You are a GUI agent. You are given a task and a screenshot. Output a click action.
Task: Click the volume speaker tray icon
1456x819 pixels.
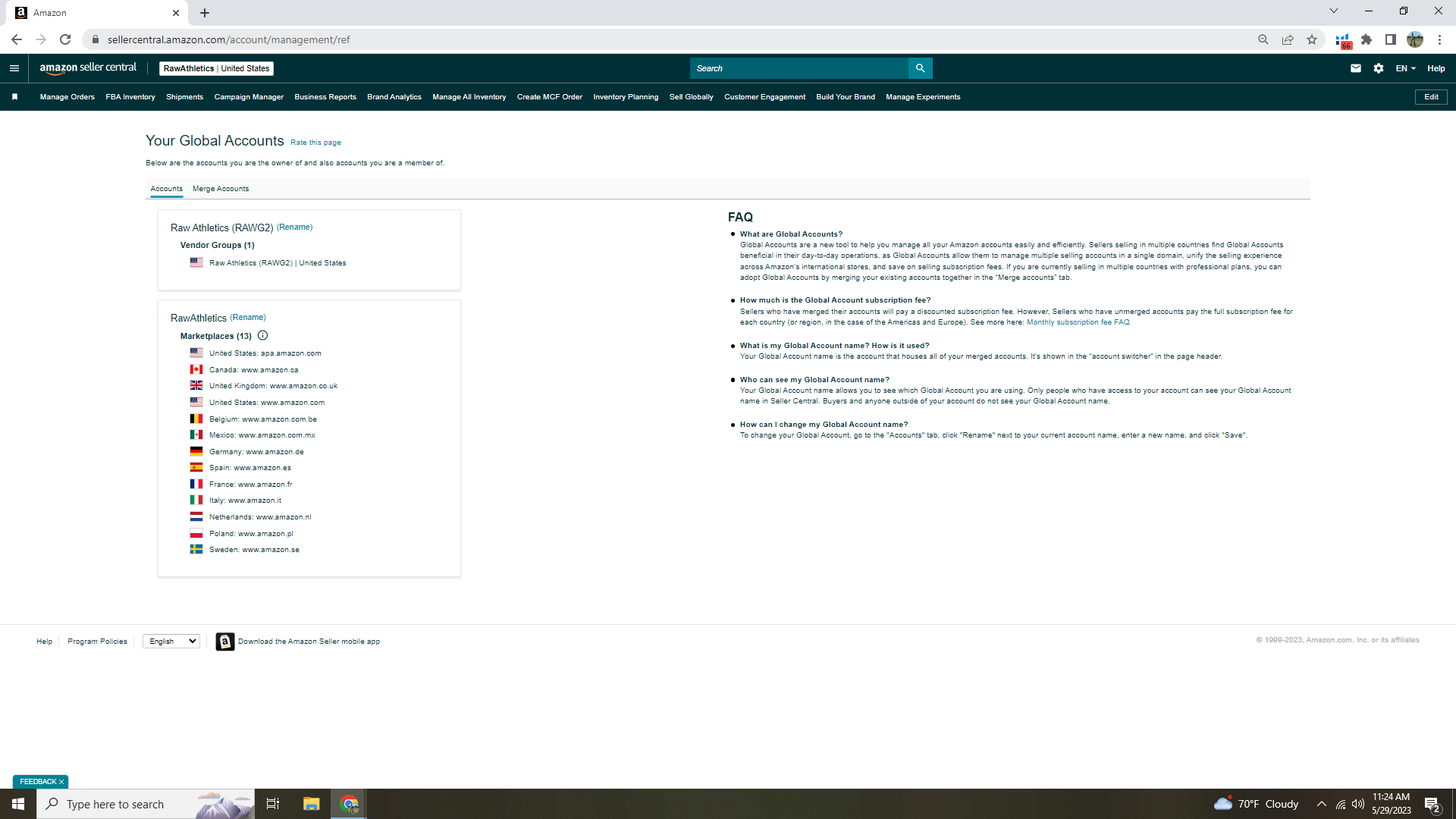1358,804
